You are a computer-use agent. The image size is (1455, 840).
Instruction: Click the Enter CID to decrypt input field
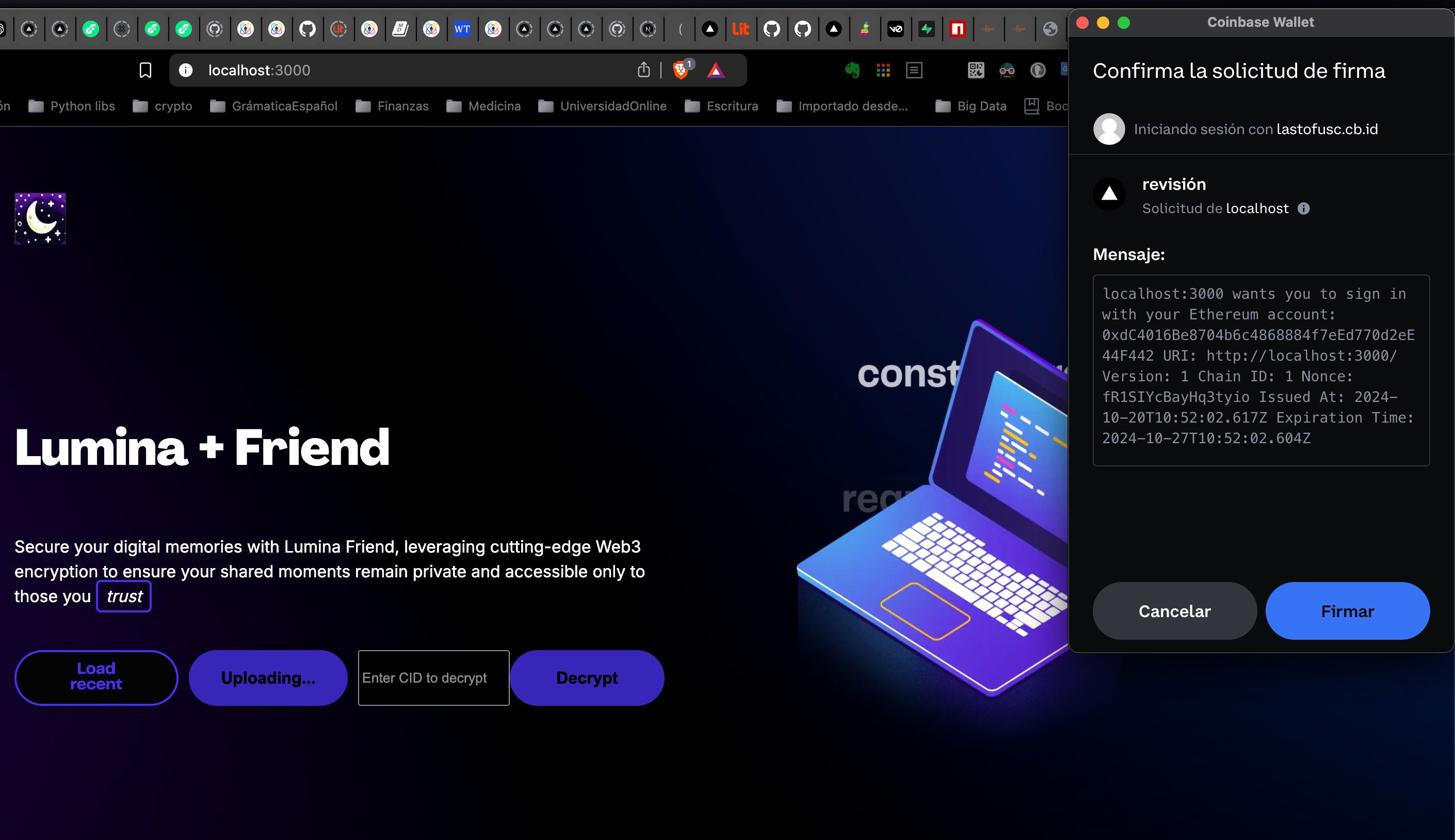433,677
